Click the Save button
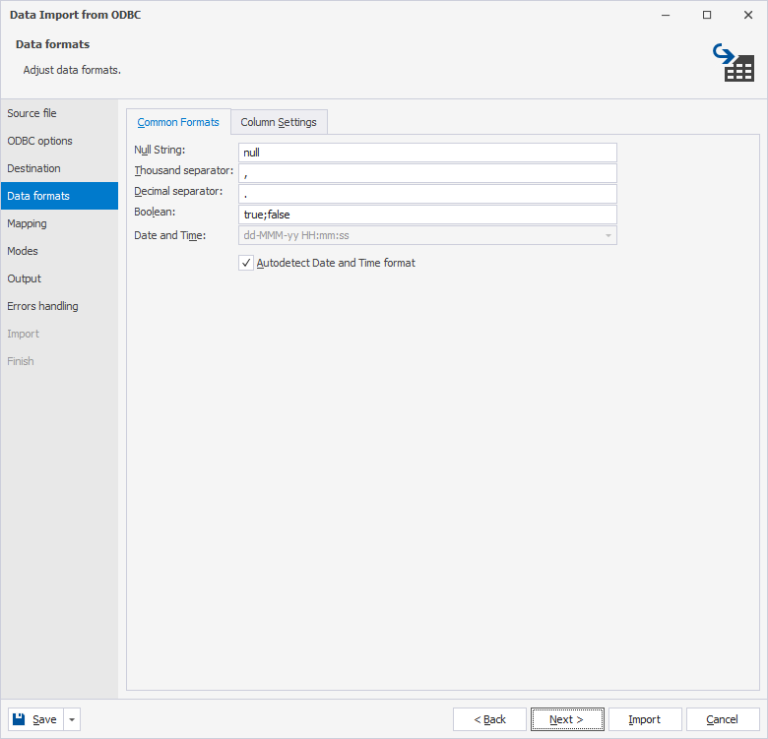The width and height of the screenshot is (768, 739). pos(36,719)
